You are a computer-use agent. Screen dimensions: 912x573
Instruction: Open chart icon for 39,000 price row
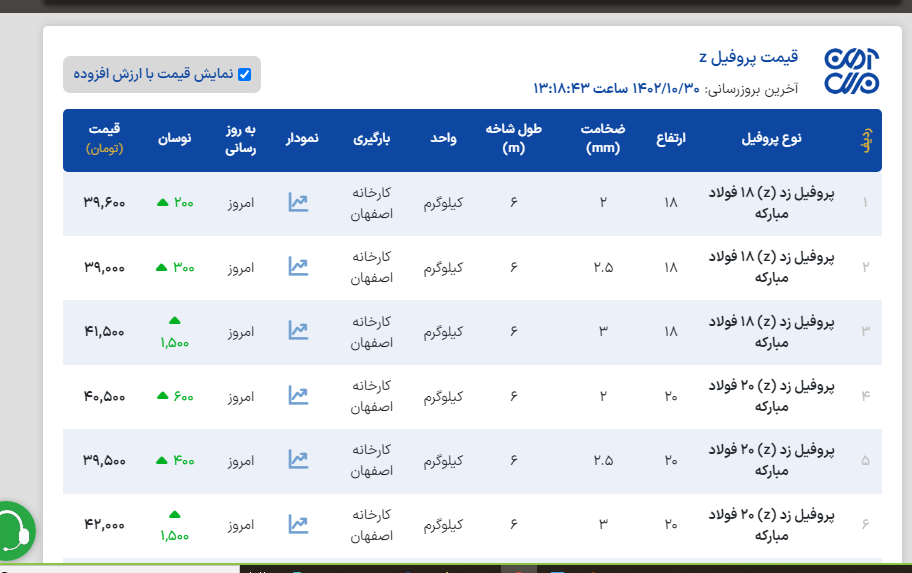tap(298, 266)
